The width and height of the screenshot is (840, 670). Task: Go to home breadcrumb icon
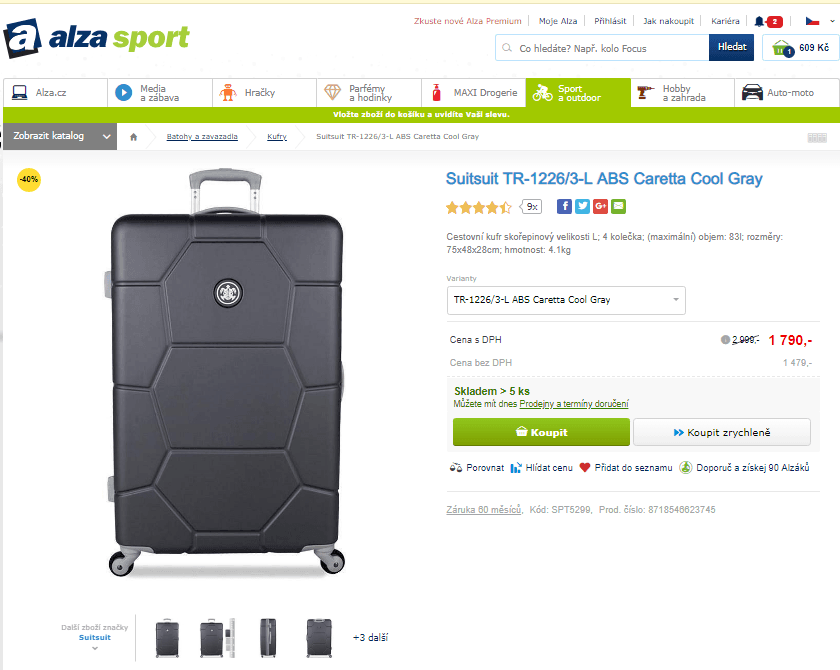(133, 136)
